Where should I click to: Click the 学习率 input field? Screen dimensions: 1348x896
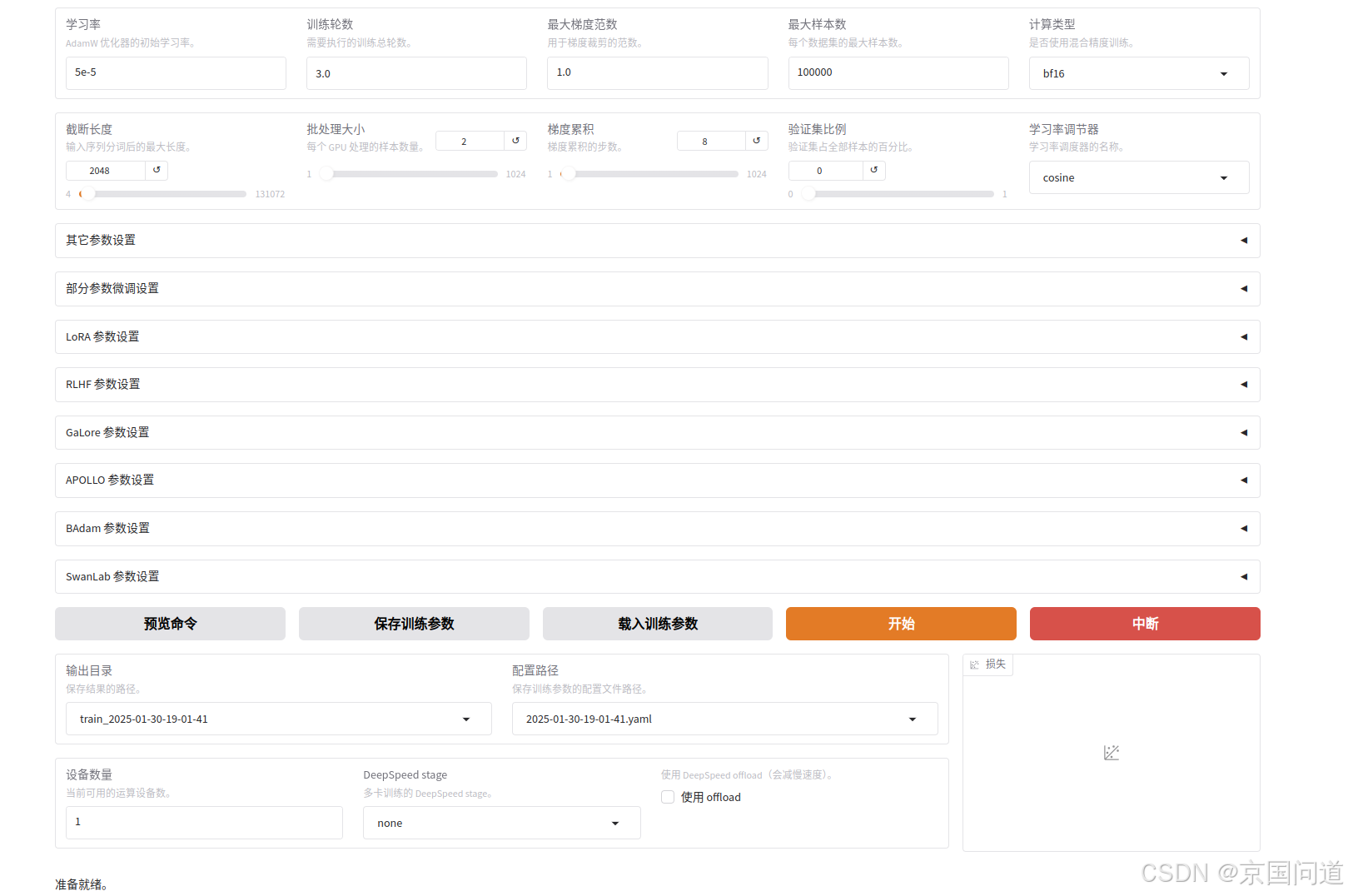point(176,73)
